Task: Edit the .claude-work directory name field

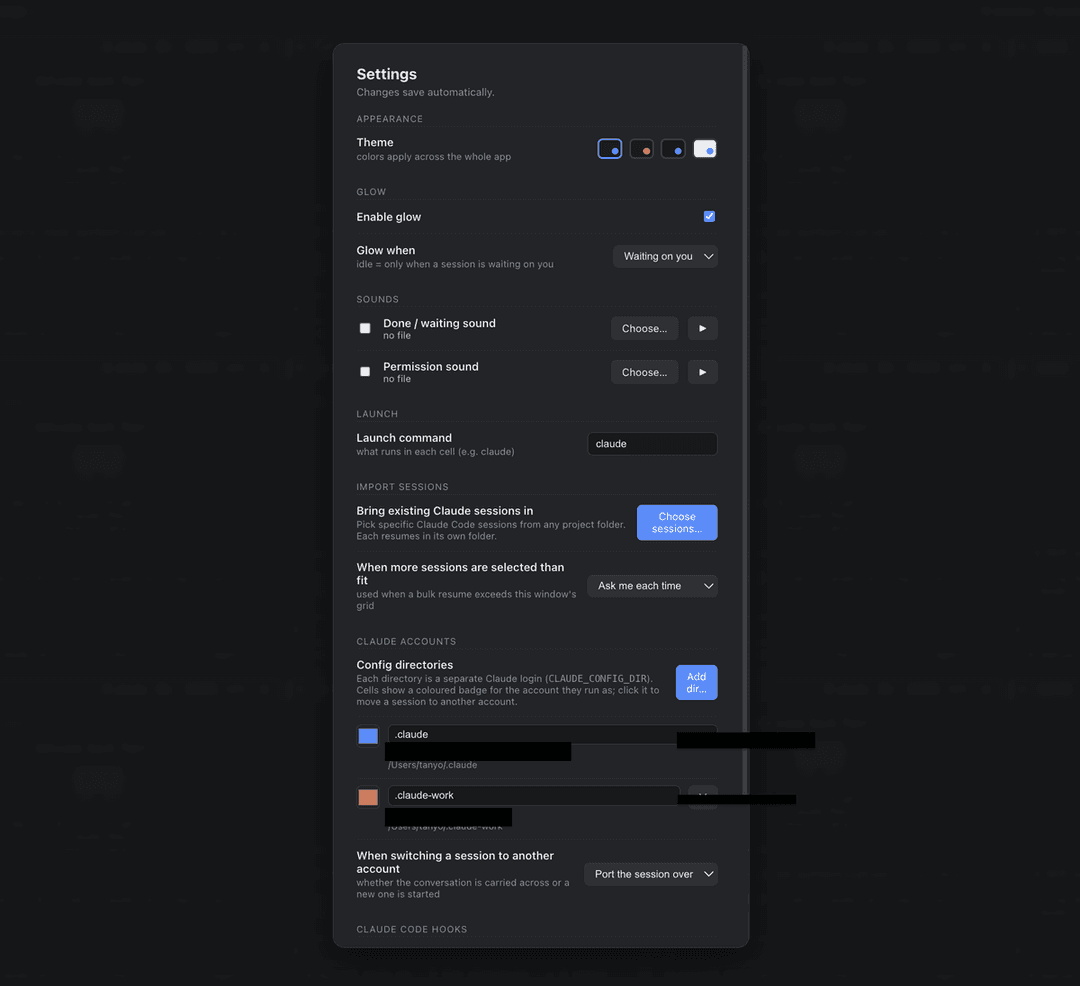Action: point(534,795)
